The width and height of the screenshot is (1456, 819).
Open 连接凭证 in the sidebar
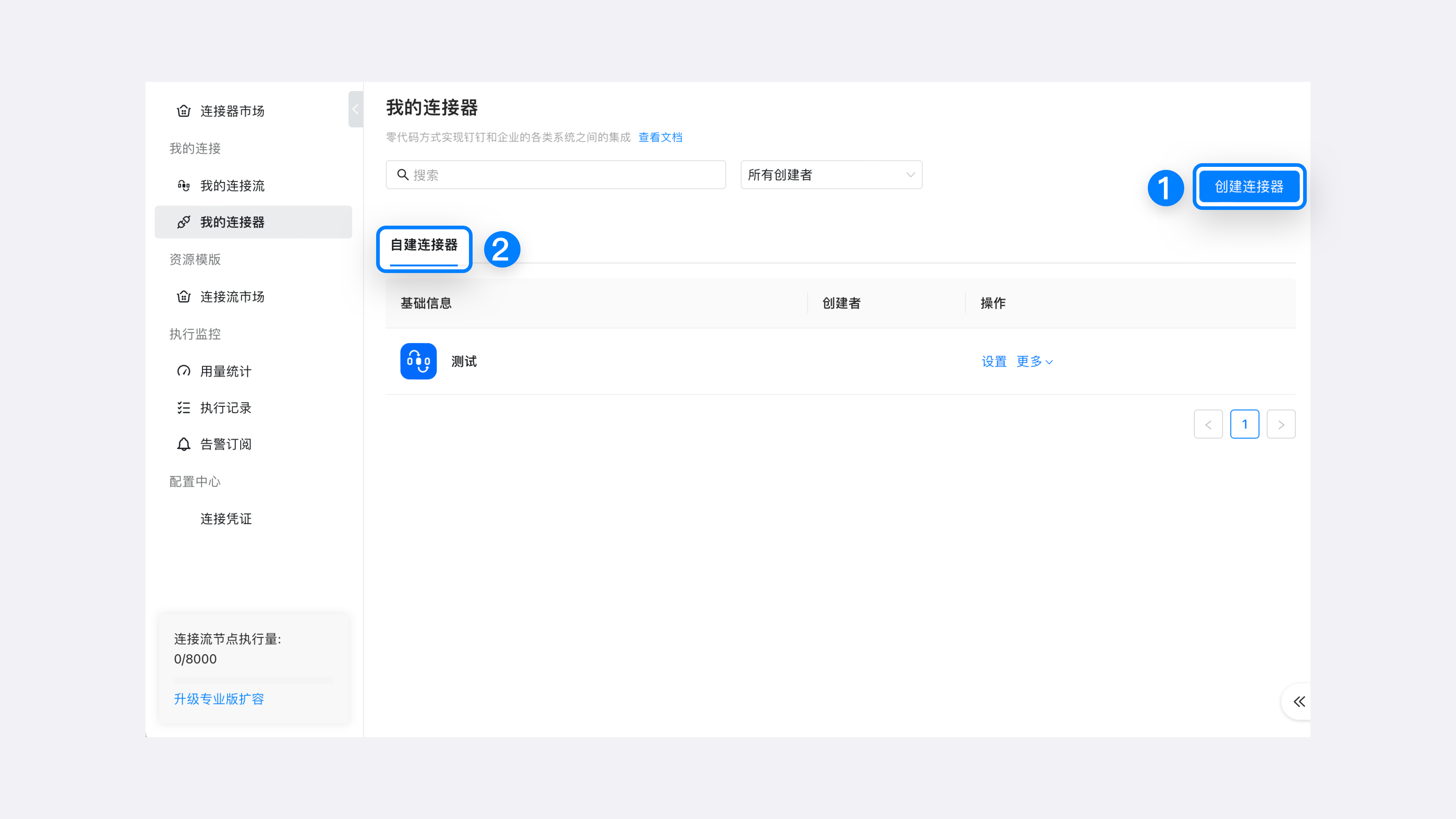(226, 519)
